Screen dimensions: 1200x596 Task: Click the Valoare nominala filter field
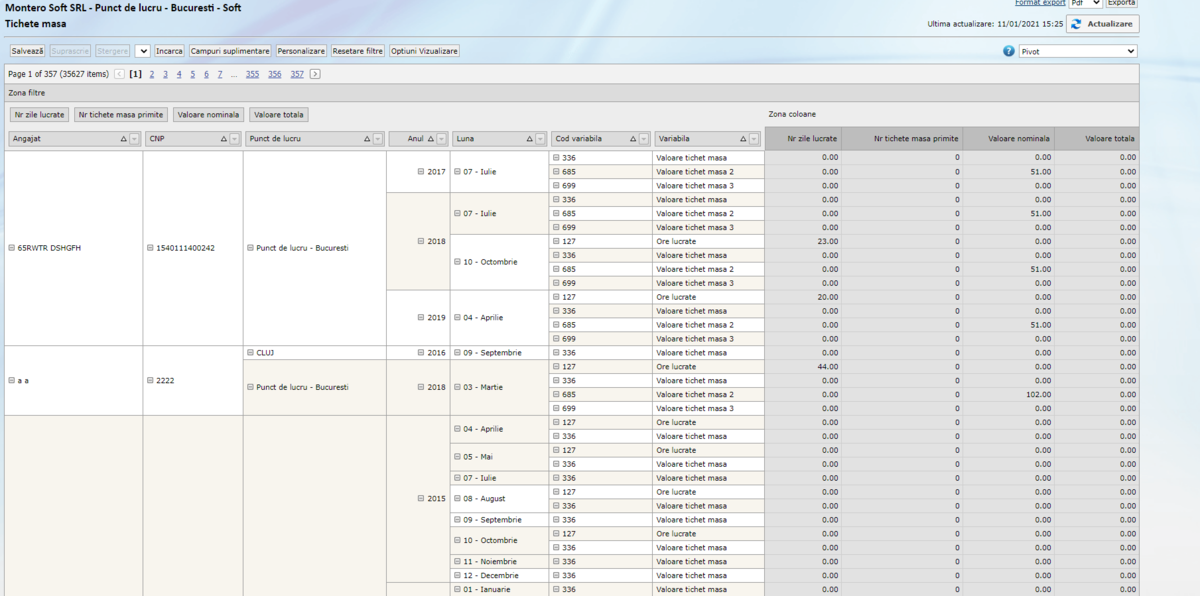point(209,115)
